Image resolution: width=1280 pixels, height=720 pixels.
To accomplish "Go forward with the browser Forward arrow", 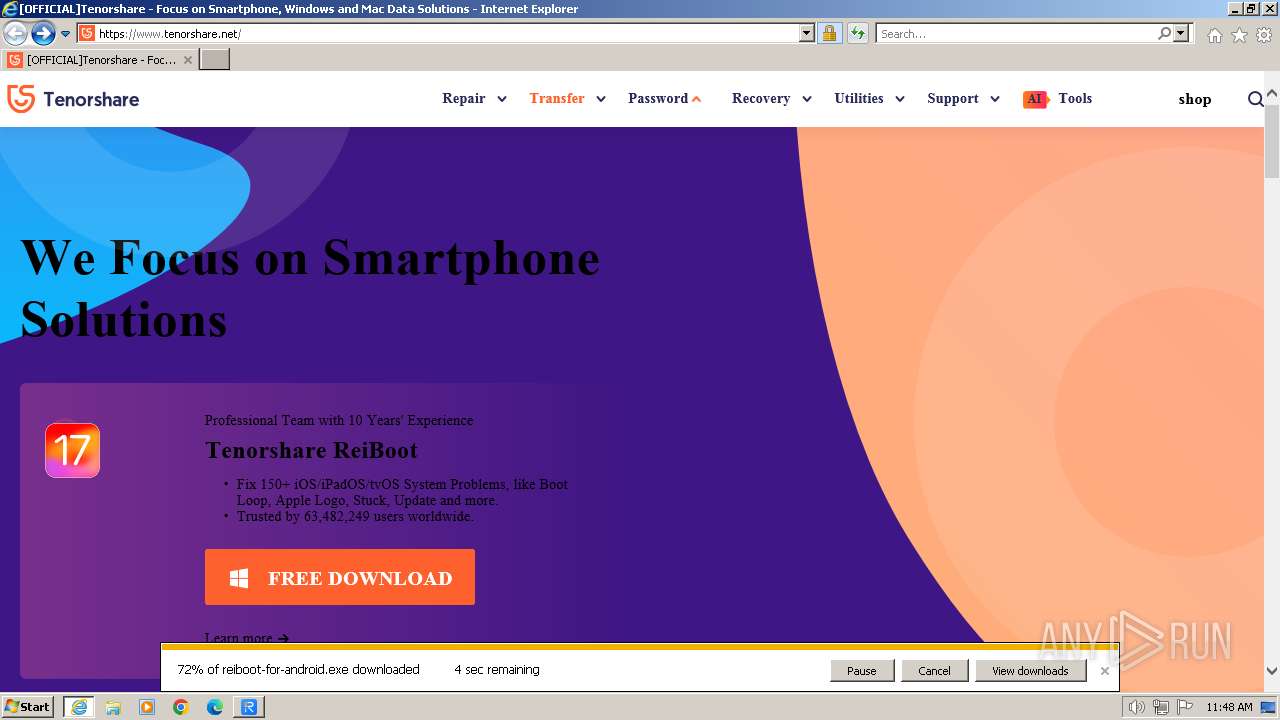I will pos(43,34).
